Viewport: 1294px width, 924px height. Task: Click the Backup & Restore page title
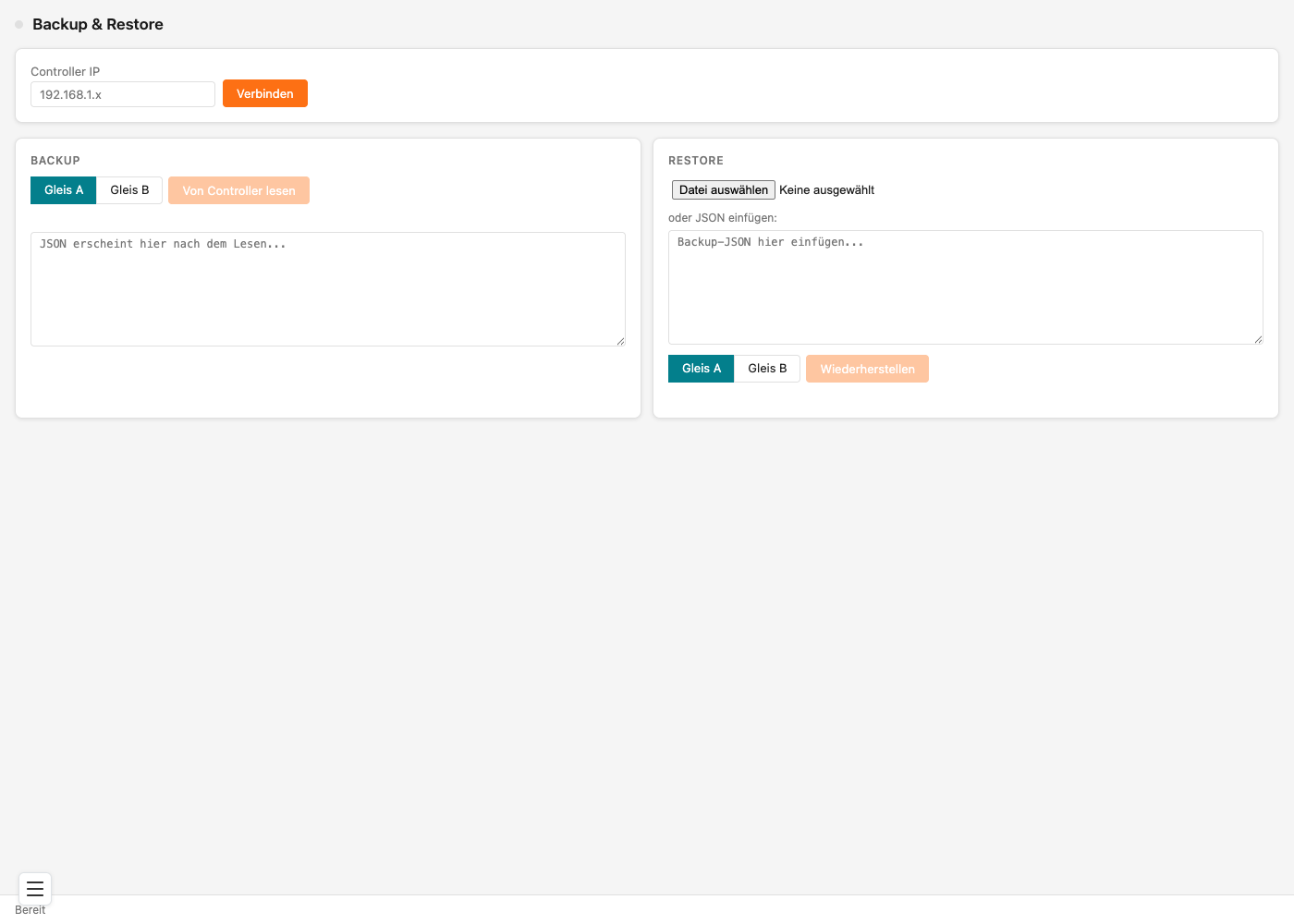(98, 24)
